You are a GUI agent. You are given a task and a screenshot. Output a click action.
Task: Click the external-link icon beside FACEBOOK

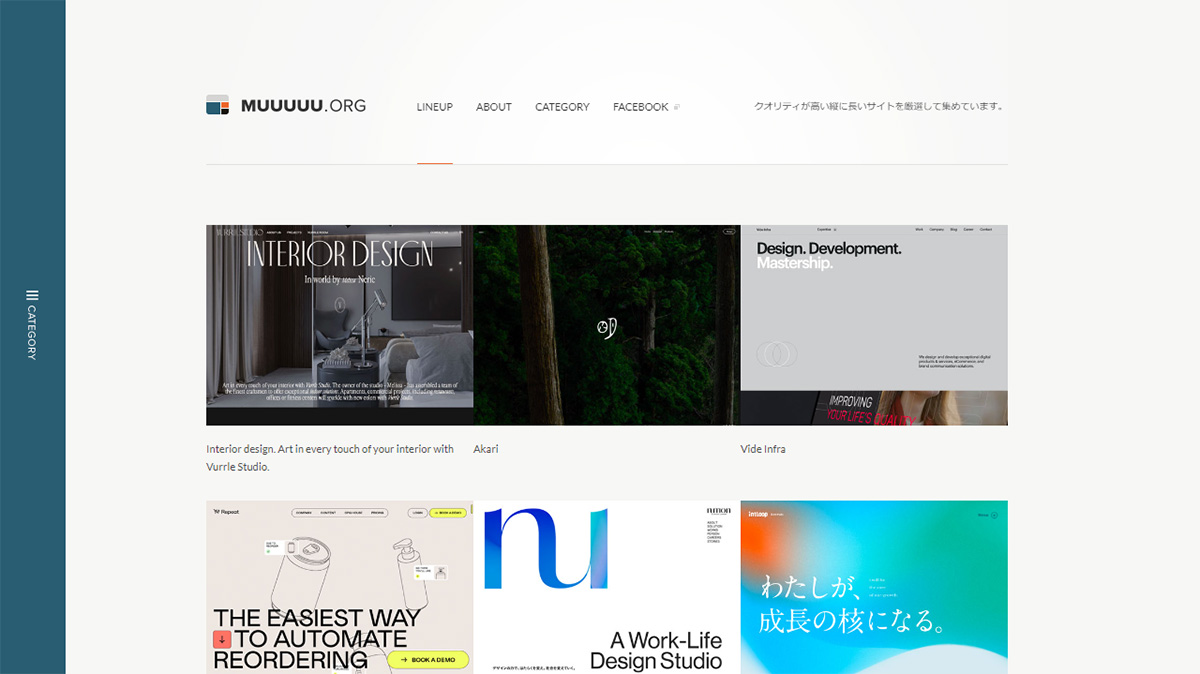pos(677,106)
